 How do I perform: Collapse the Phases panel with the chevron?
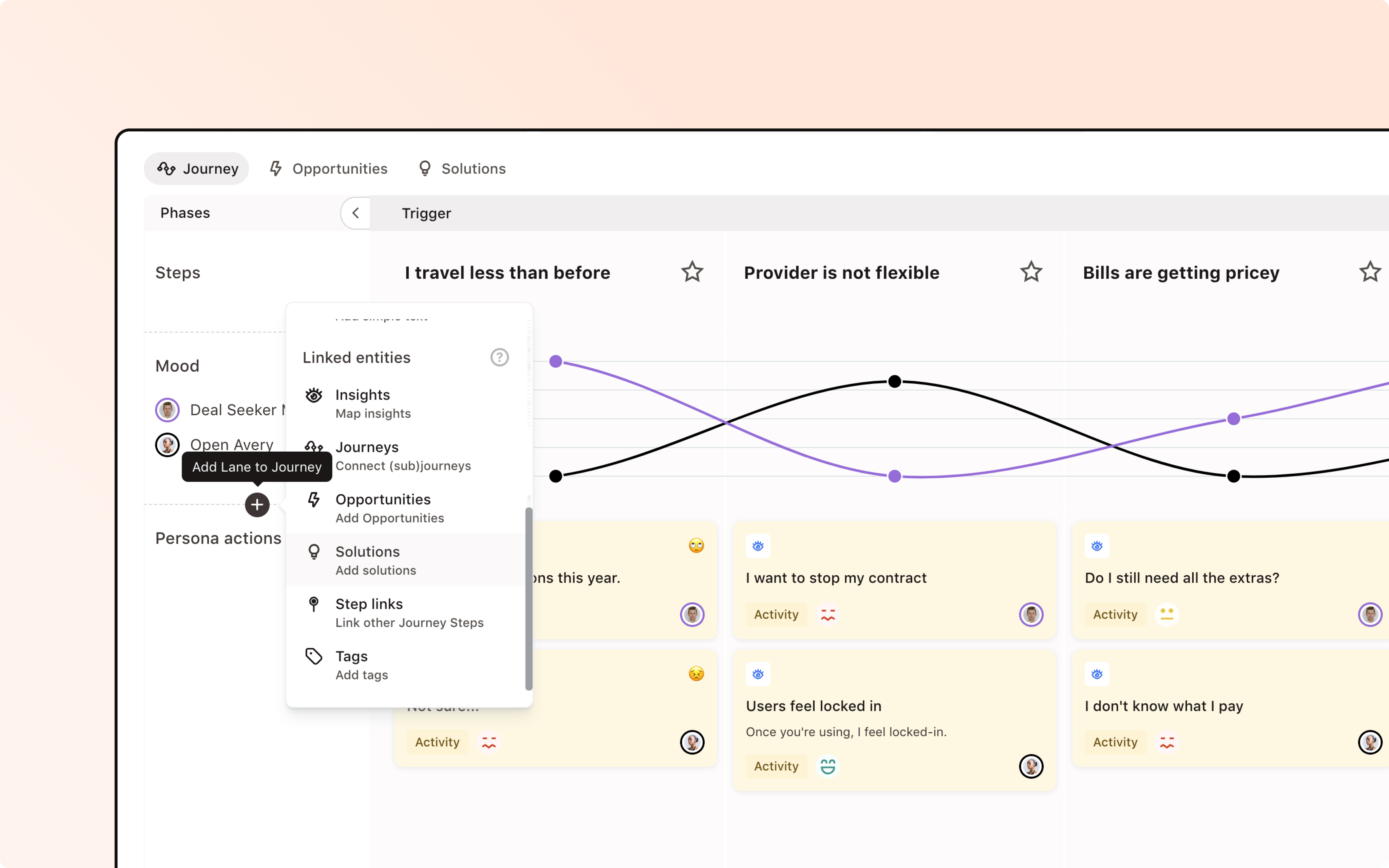coord(355,213)
